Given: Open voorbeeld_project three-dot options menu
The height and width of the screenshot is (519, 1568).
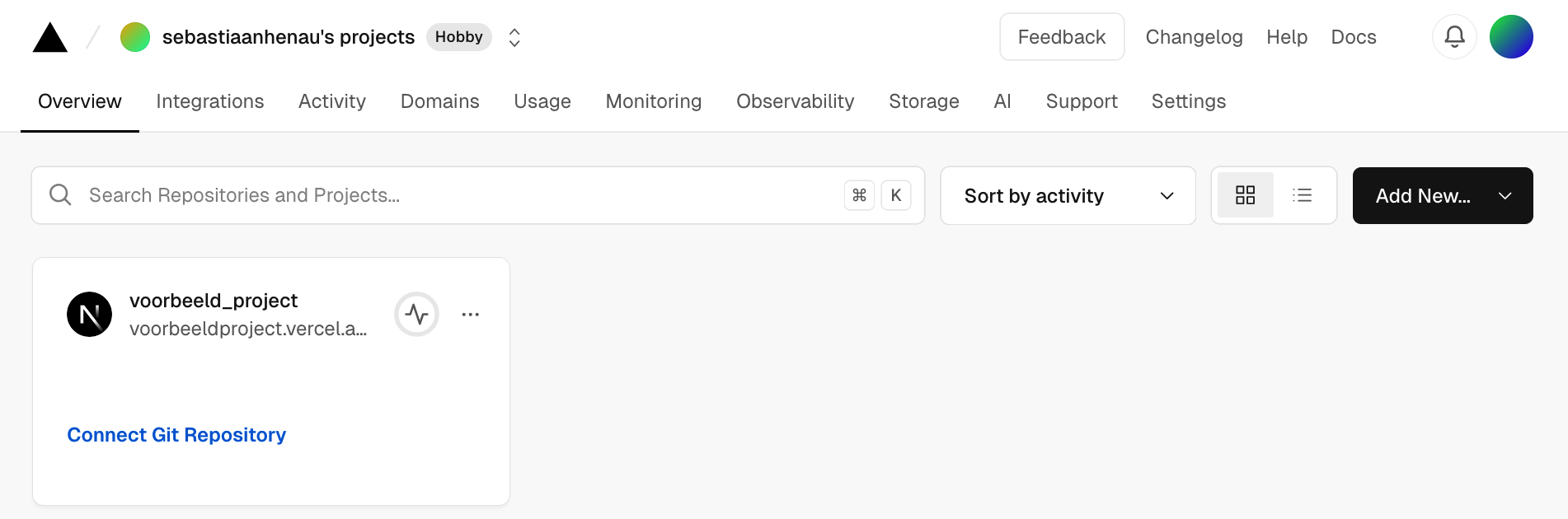Looking at the screenshot, I should [x=470, y=314].
